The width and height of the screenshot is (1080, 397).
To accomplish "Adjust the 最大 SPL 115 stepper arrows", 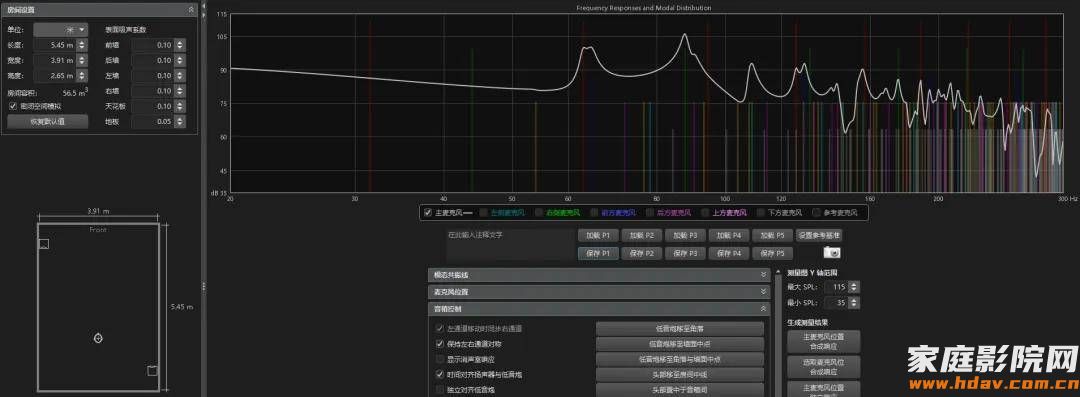I will [854, 287].
